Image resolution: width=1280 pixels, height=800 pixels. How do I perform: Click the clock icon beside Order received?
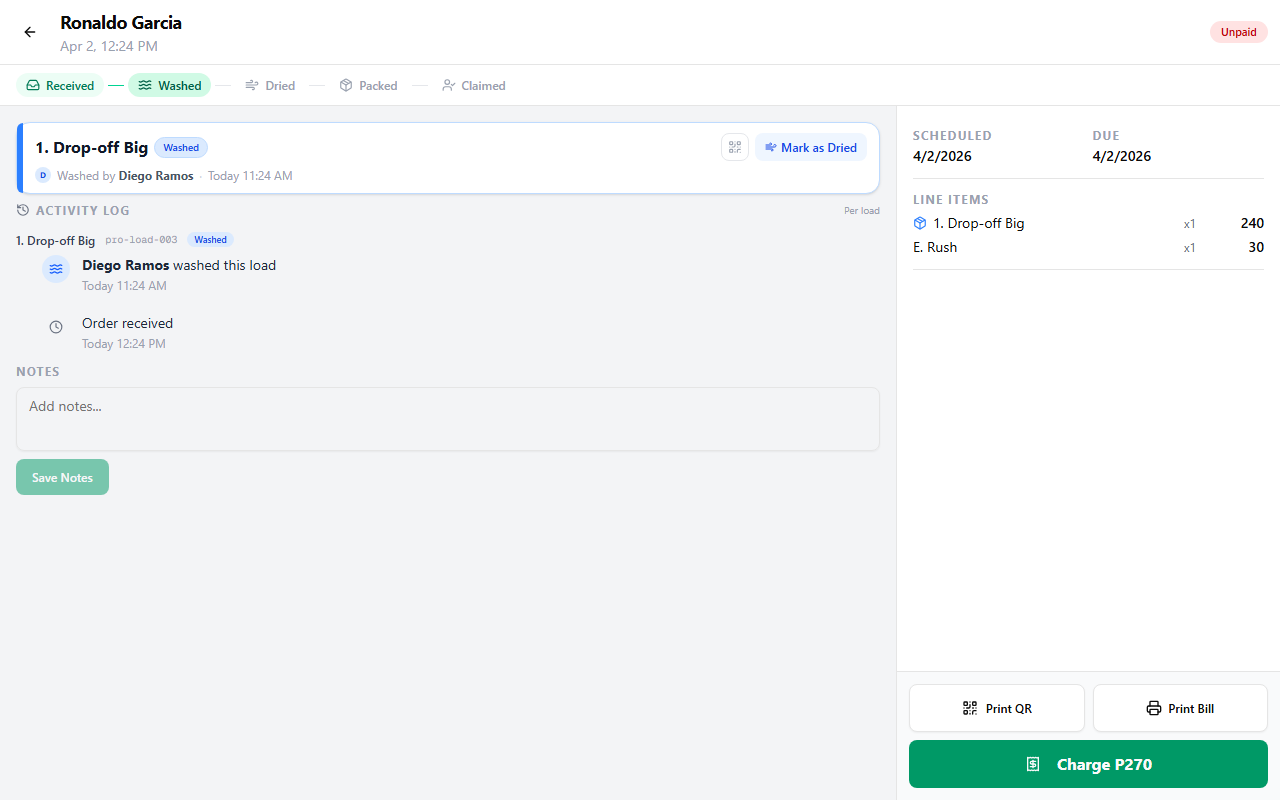pos(56,327)
